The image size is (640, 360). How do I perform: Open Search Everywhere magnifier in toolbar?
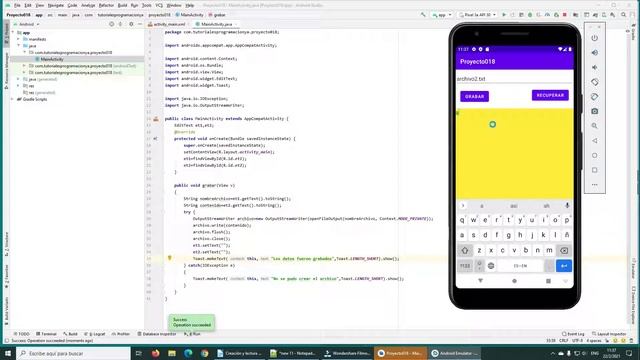pyautogui.click(x=623, y=15)
